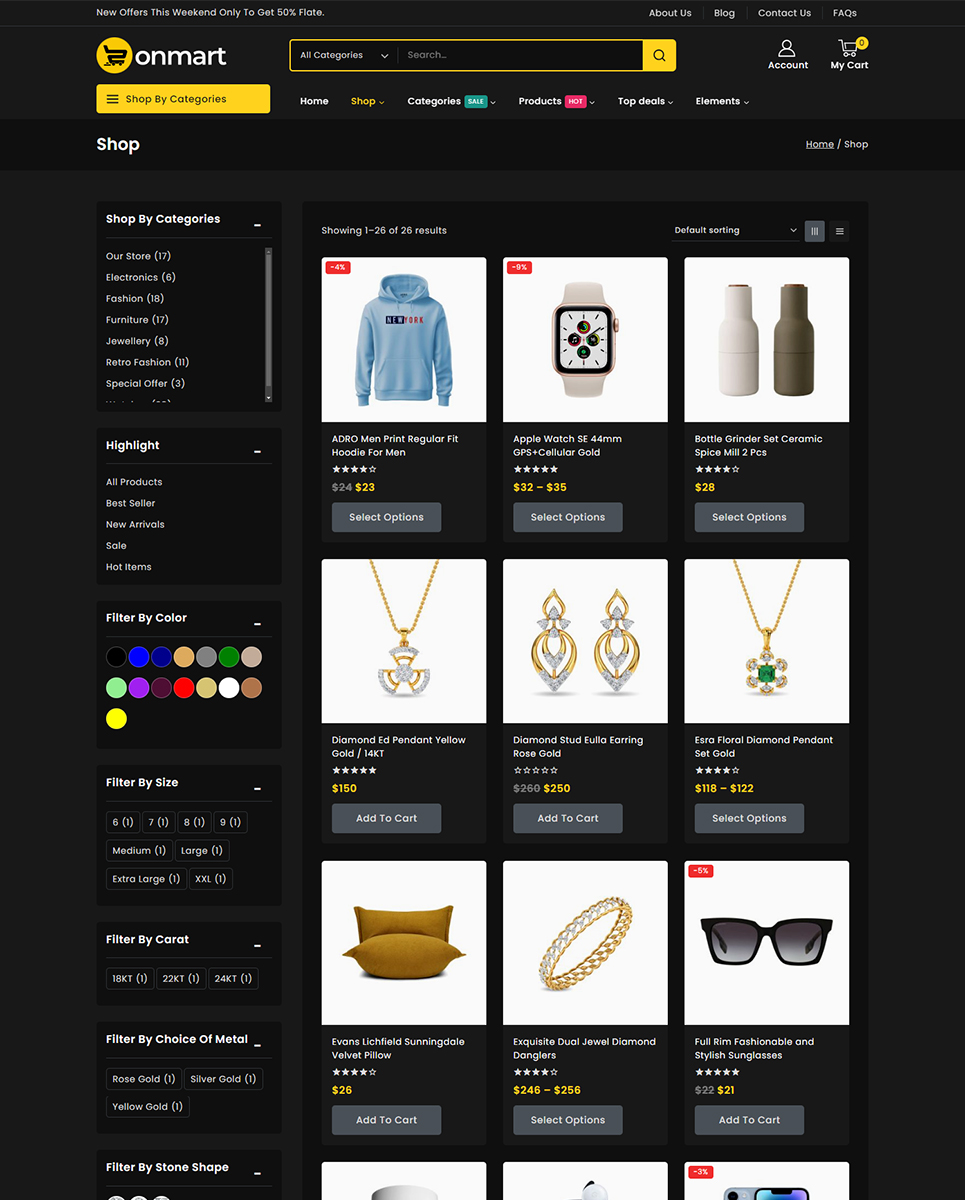
Task: Switch to list view layout icon
Action: pos(839,231)
